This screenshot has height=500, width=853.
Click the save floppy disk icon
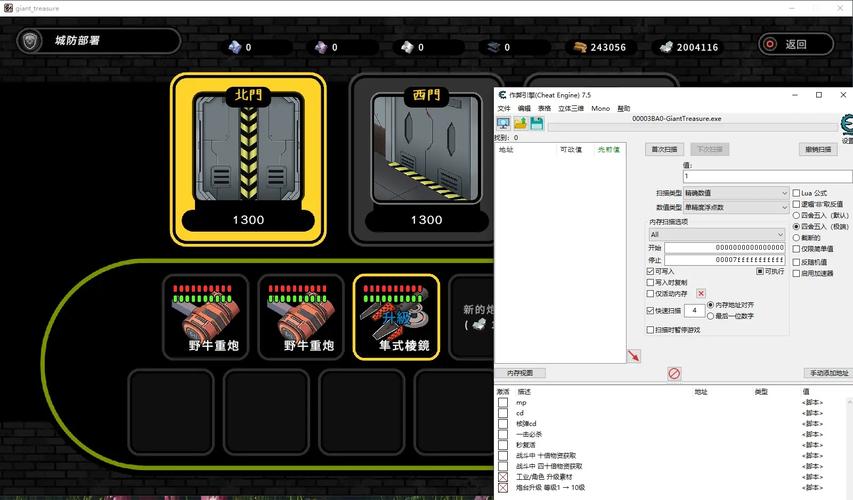(536, 123)
